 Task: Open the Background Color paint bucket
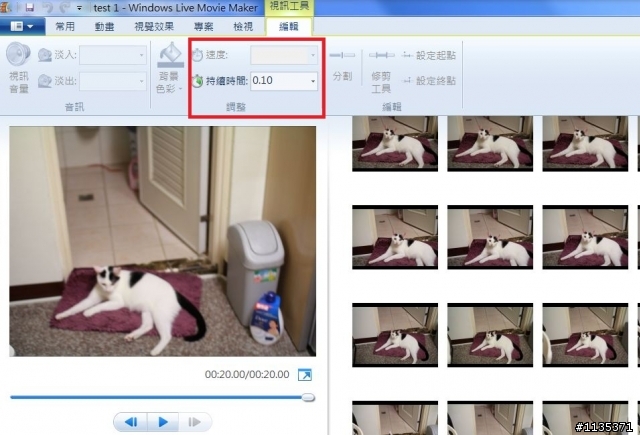click(170, 55)
